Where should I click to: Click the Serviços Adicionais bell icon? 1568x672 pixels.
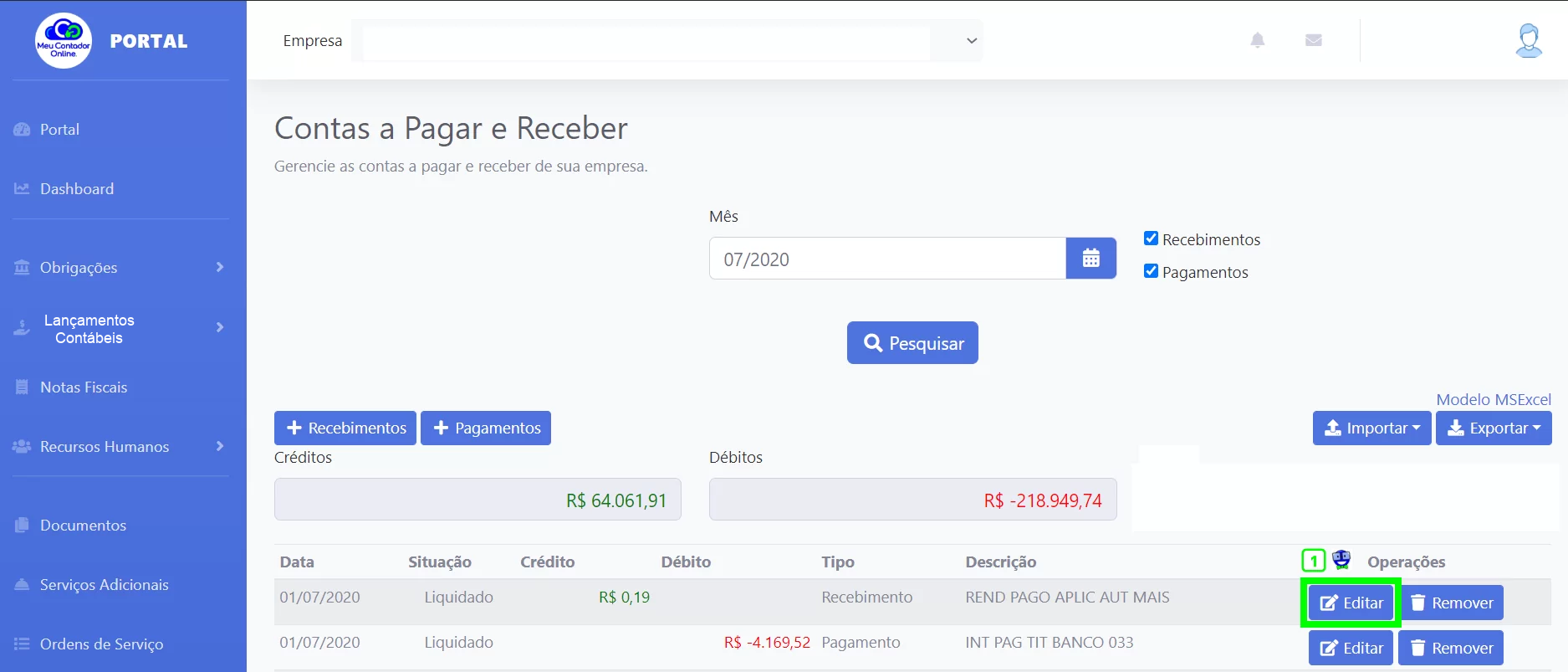click(22, 585)
